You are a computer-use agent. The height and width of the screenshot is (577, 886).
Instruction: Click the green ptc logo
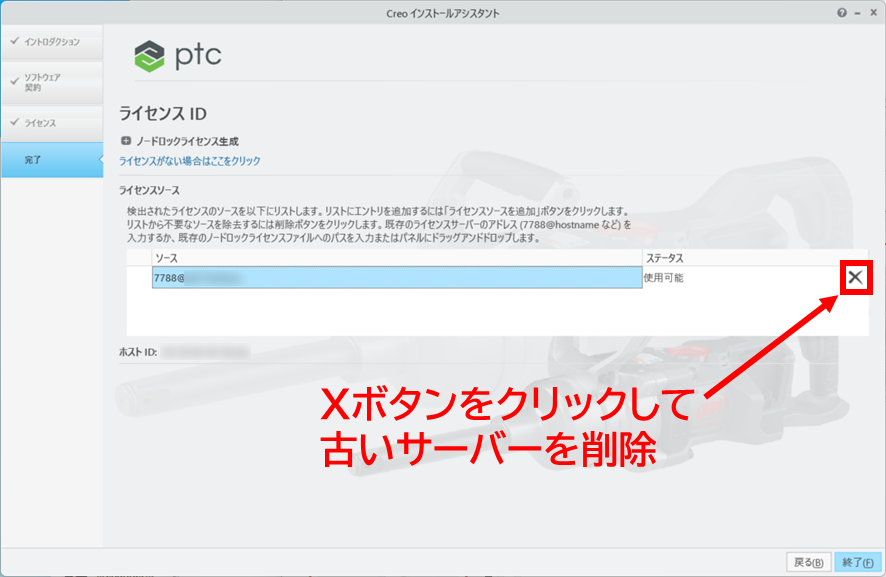pos(149,54)
